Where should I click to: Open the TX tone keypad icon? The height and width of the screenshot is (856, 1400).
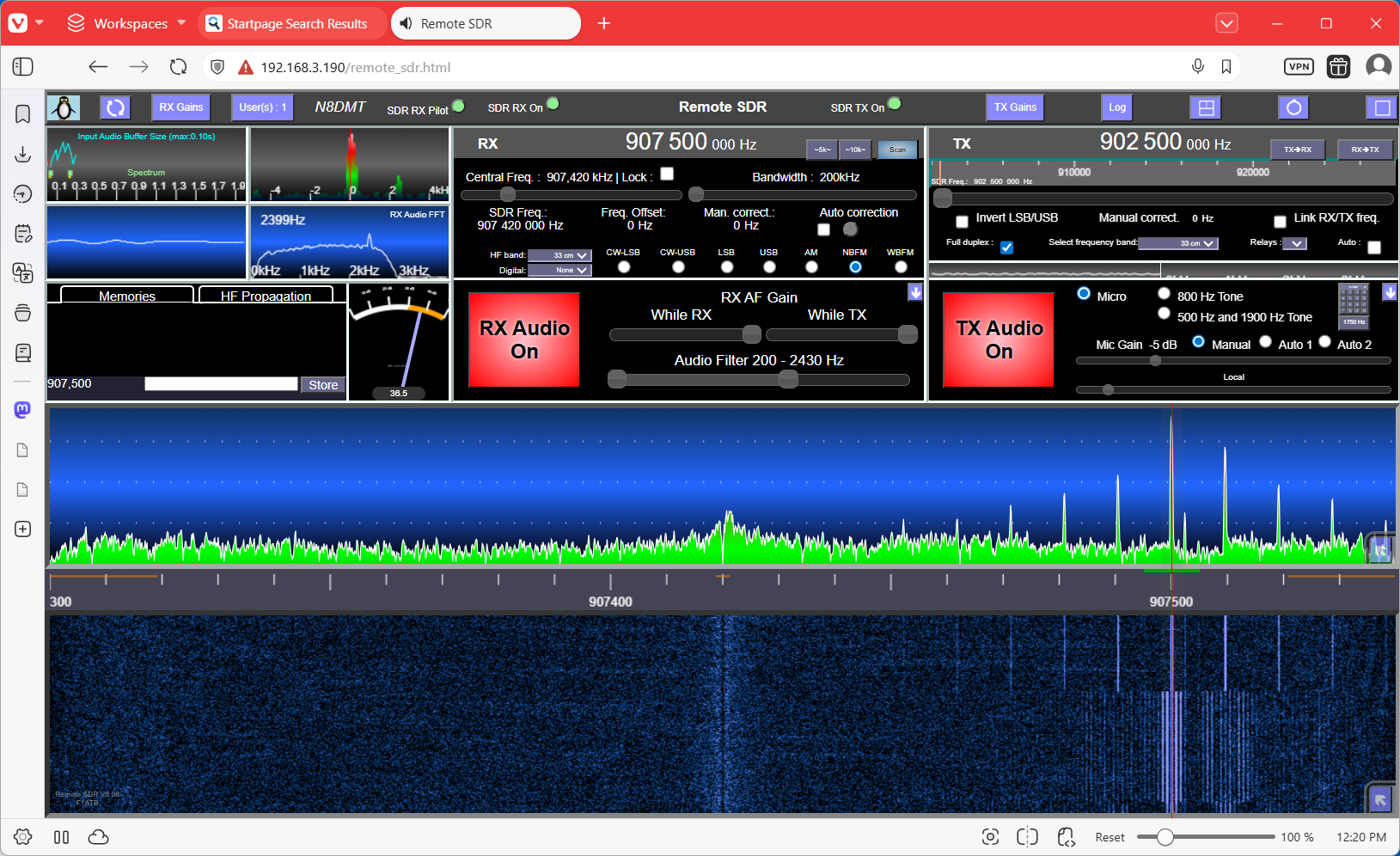click(x=1354, y=305)
